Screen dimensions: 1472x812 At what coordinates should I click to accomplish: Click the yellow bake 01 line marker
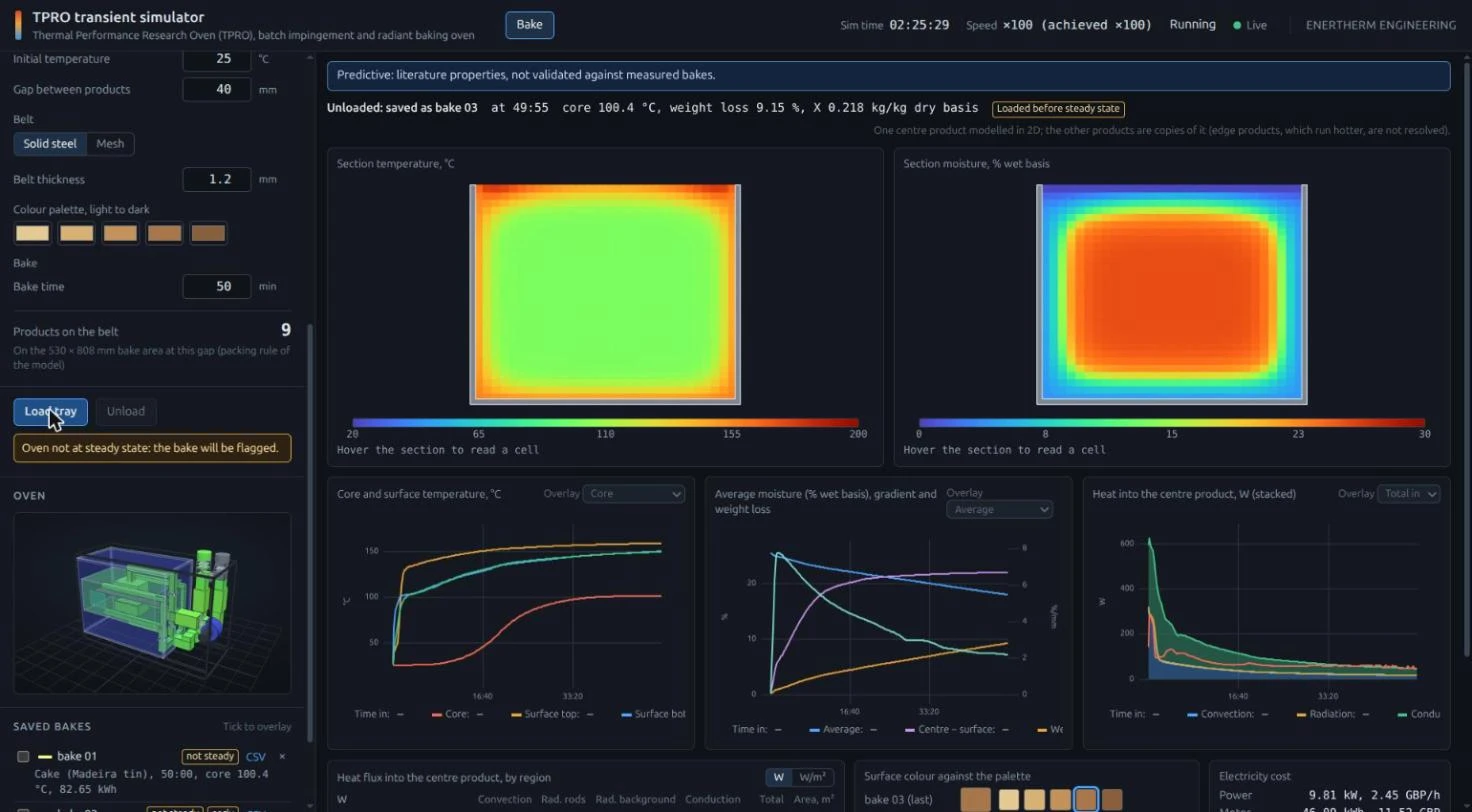point(44,757)
